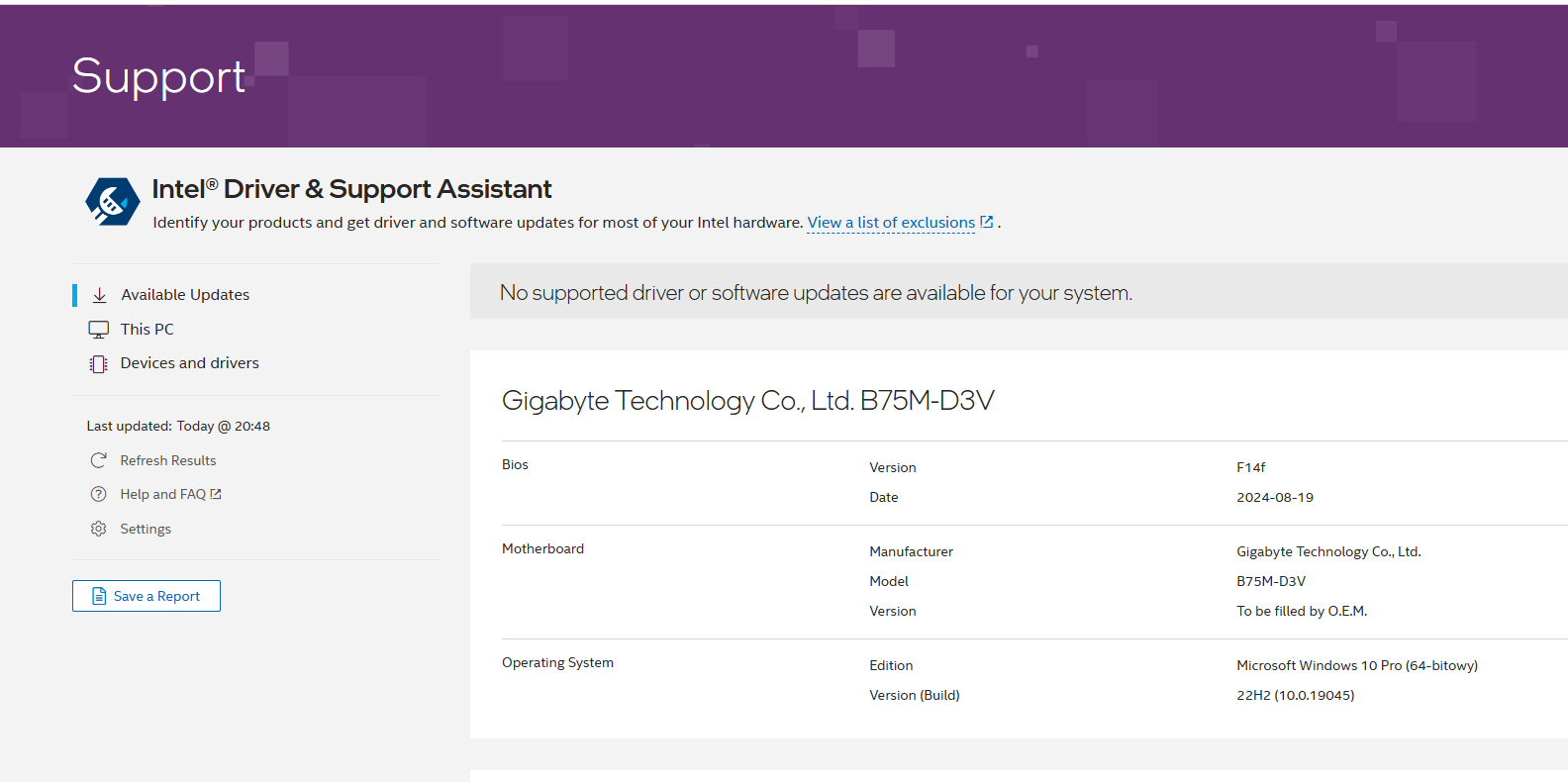The width and height of the screenshot is (1568, 782).
Task: Click the 'Microsoft Windows 10 Pro (64-bitowy)' value
Action: coord(1357,665)
